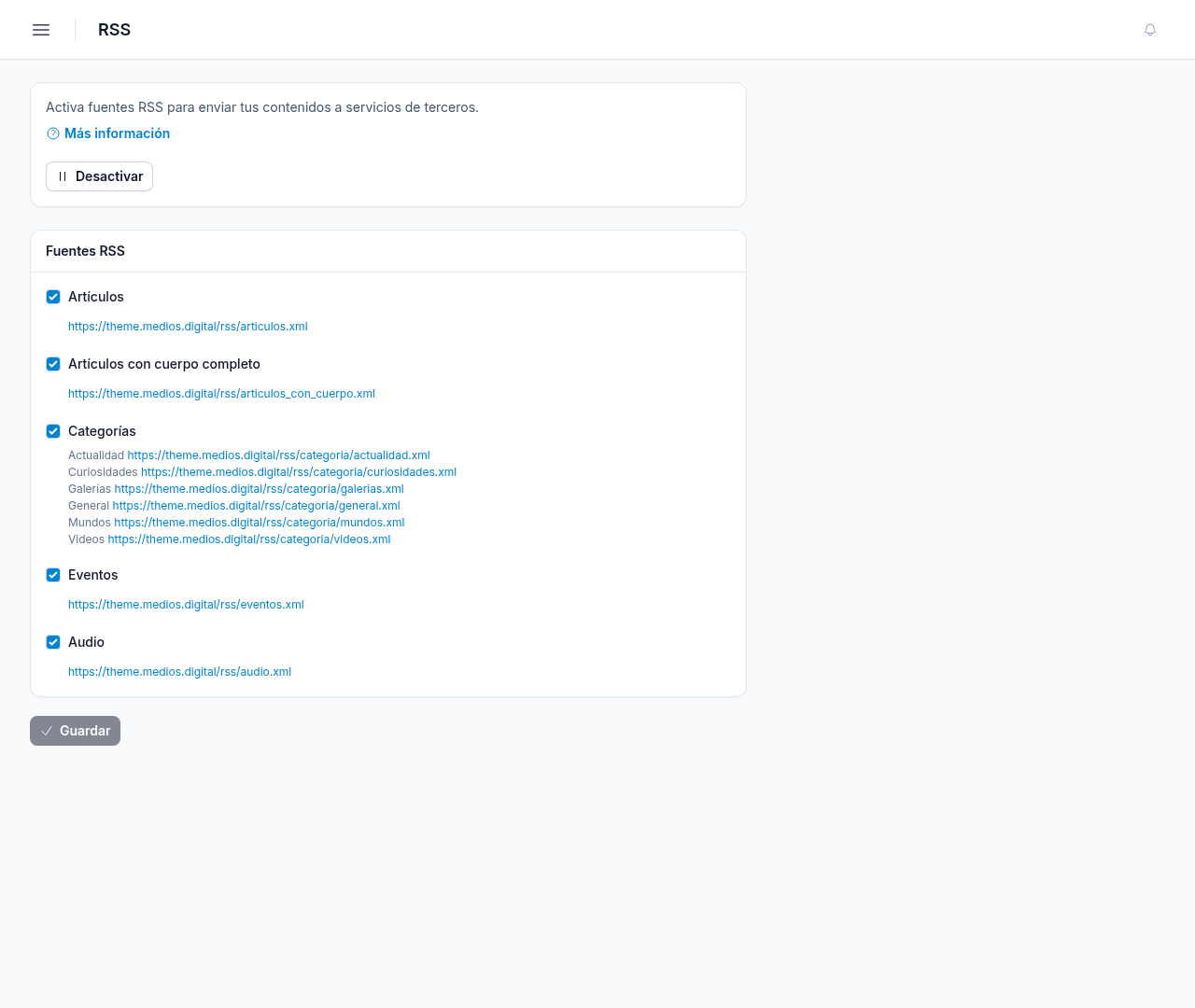Click the help icon beside Más información
The image size is (1195, 1008).
[53, 133]
